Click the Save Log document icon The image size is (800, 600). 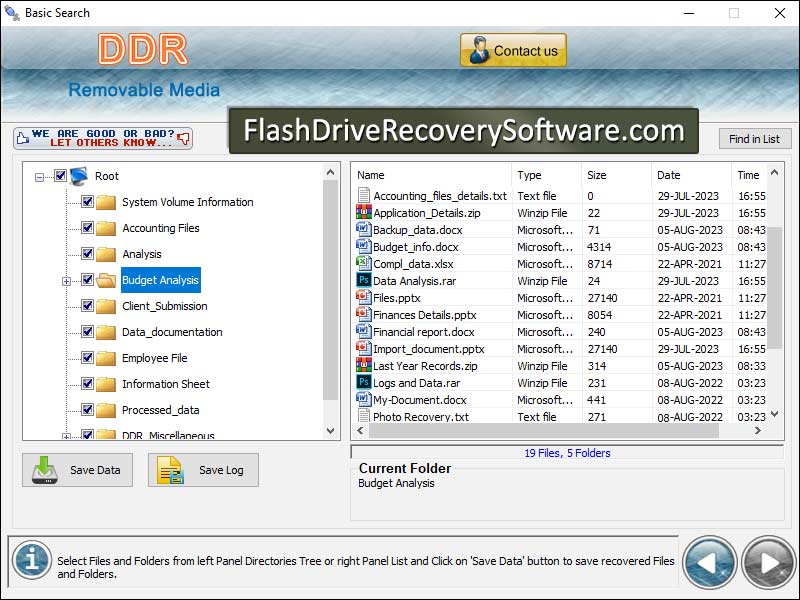tap(170, 470)
